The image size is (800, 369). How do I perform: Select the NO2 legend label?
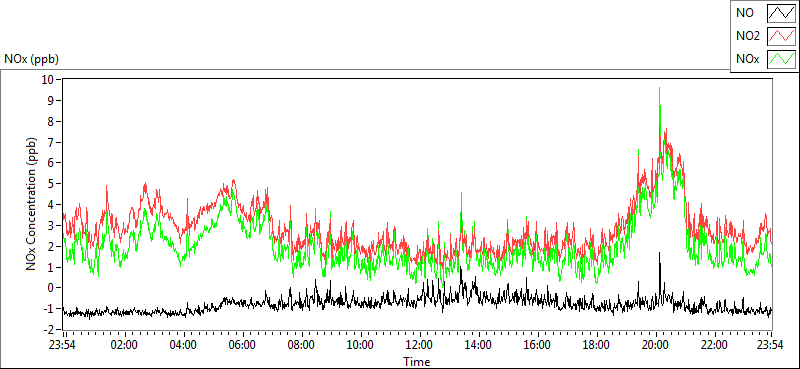747,36
